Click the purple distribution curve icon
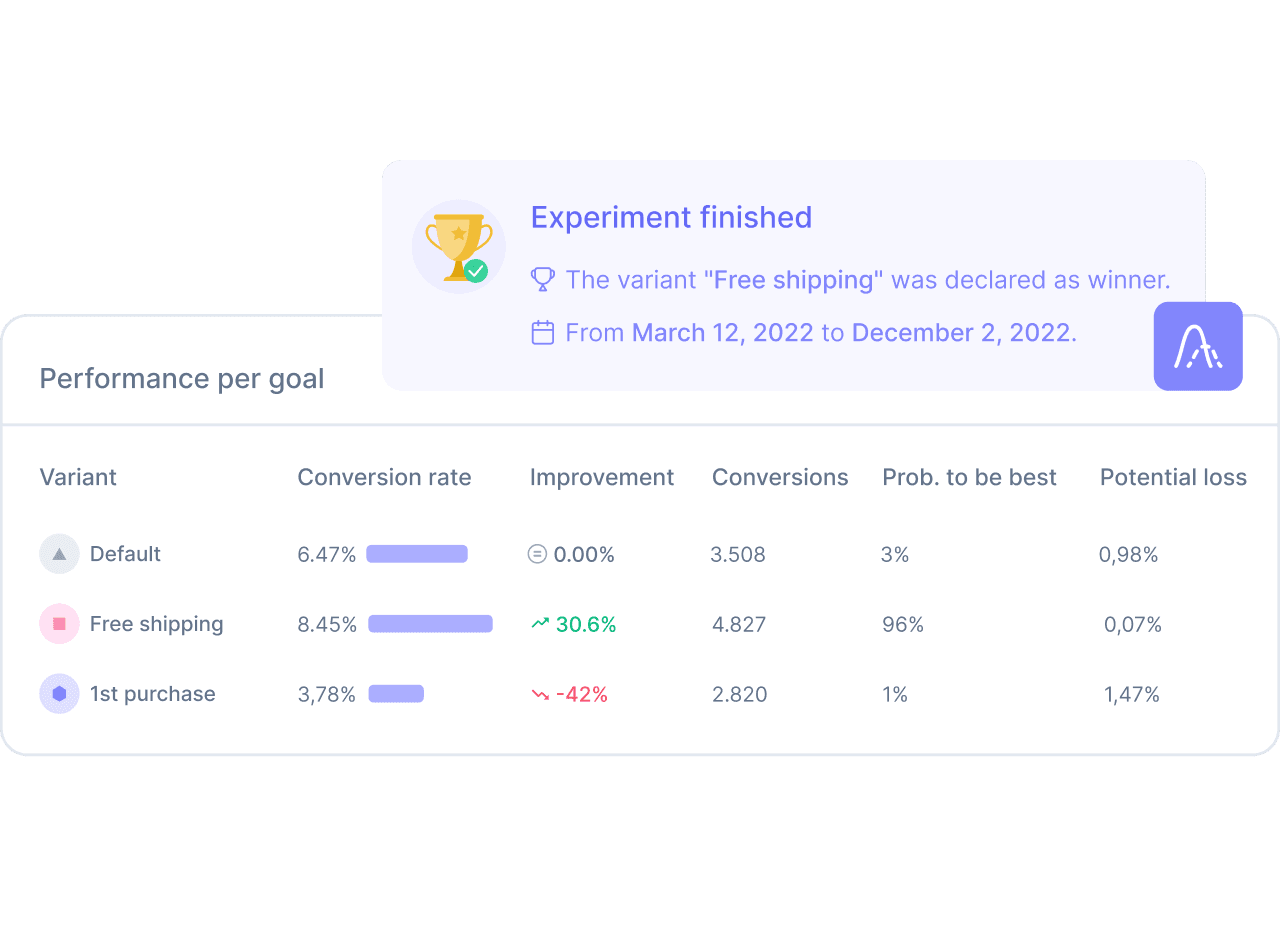 (x=1198, y=346)
